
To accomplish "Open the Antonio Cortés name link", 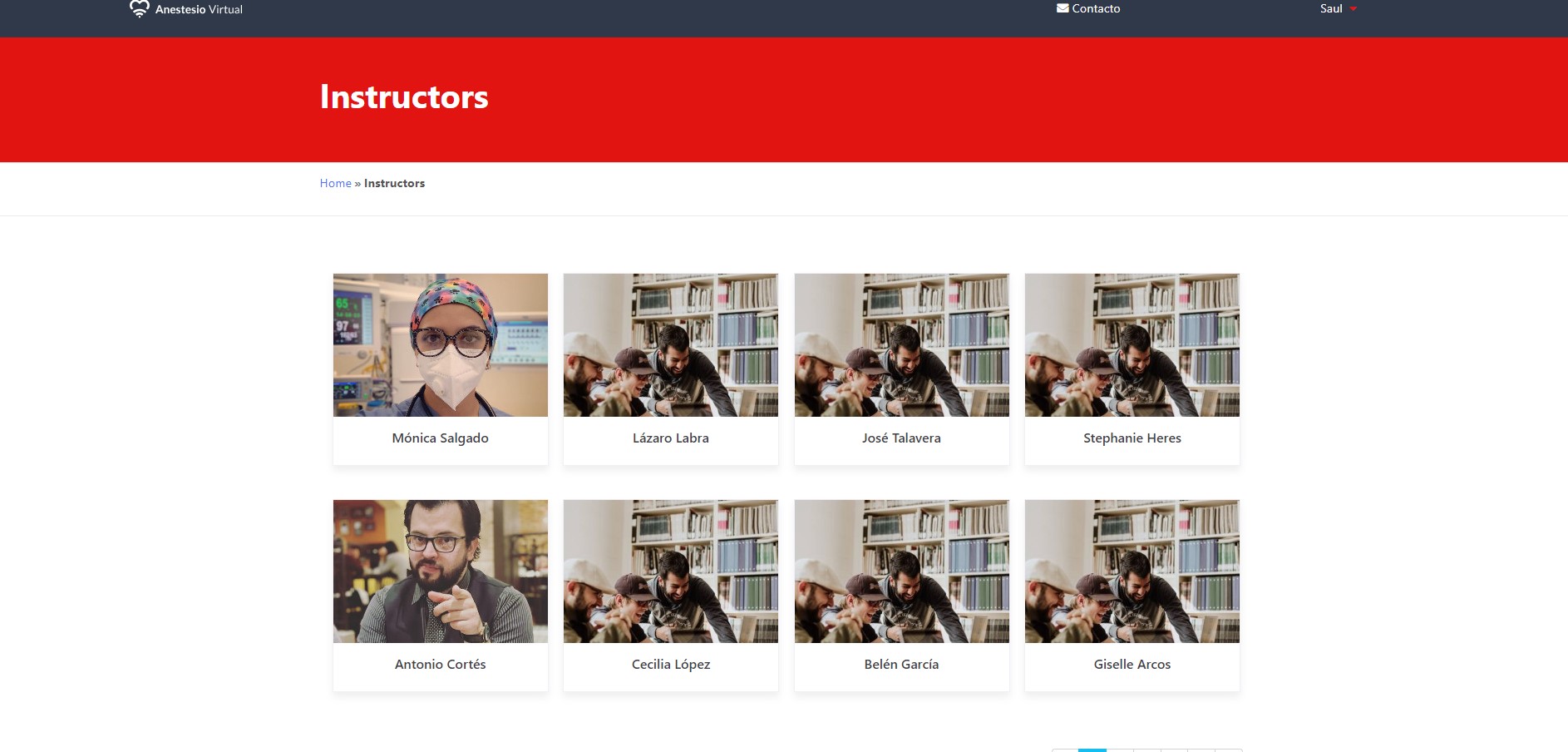I will coord(440,665).
